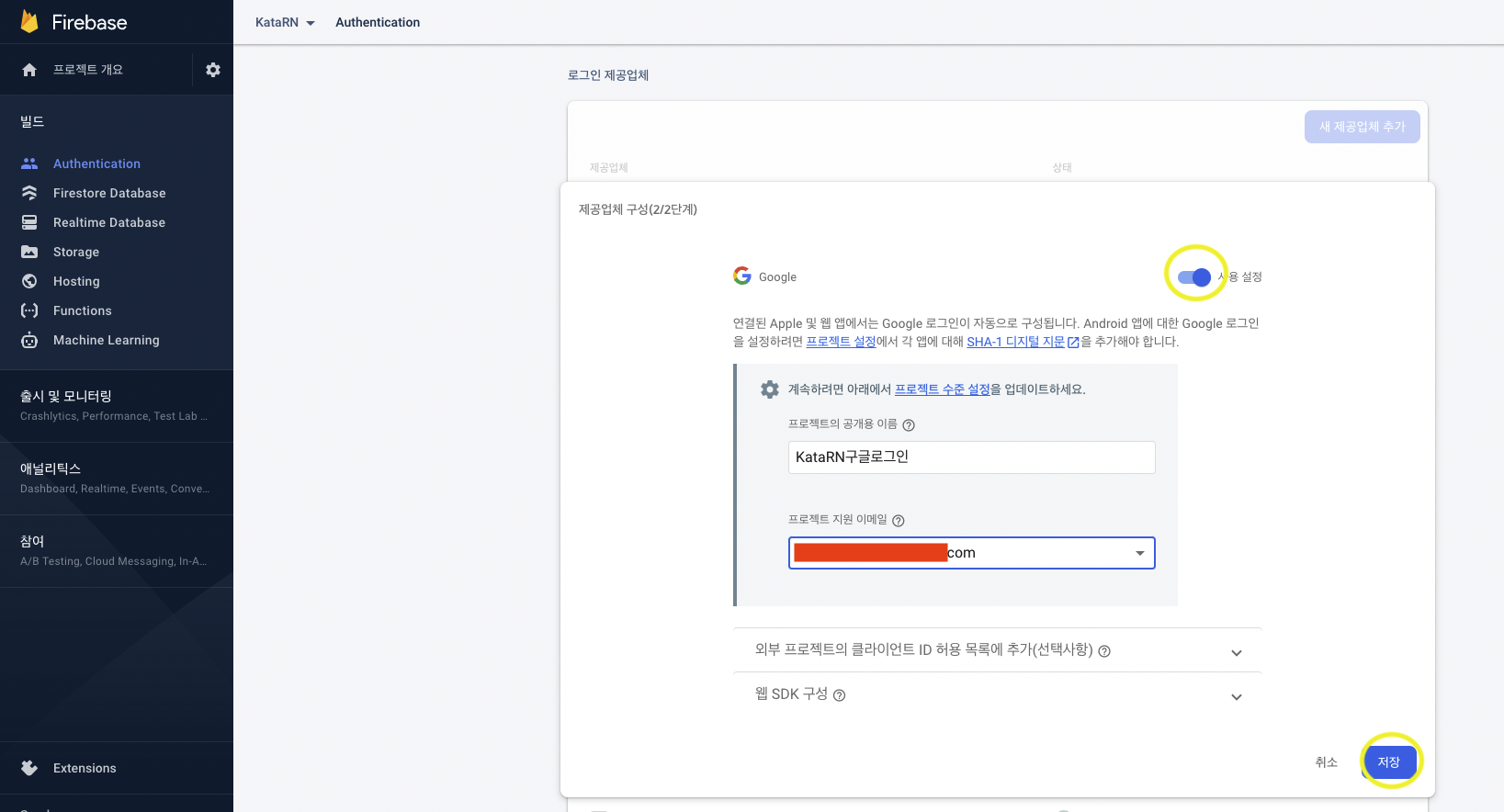Select Hosting in the sidebar

[76, 281]
